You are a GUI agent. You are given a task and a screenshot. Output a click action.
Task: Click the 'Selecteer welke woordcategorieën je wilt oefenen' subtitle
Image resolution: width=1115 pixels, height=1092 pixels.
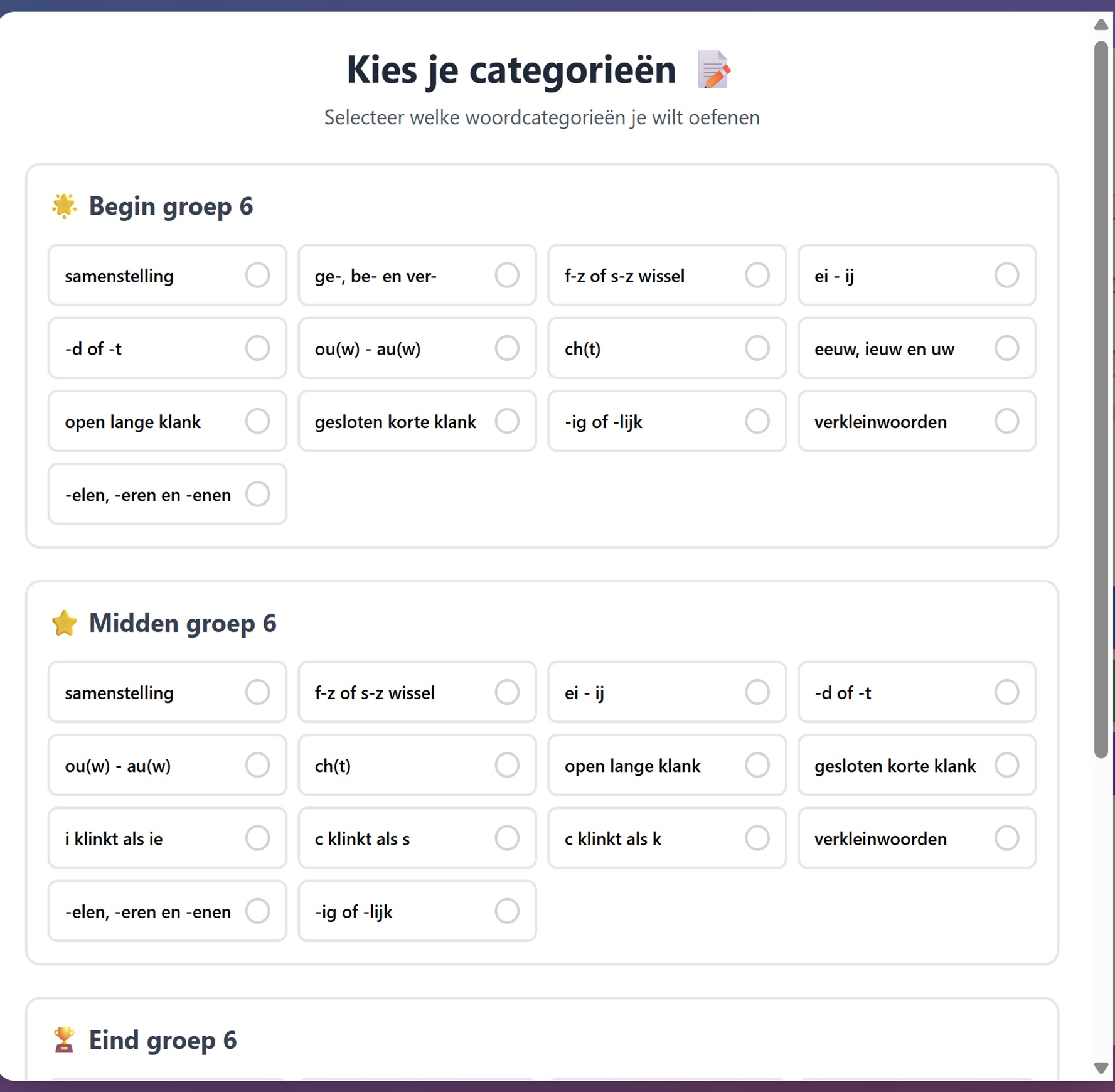(x=541, y=117)
